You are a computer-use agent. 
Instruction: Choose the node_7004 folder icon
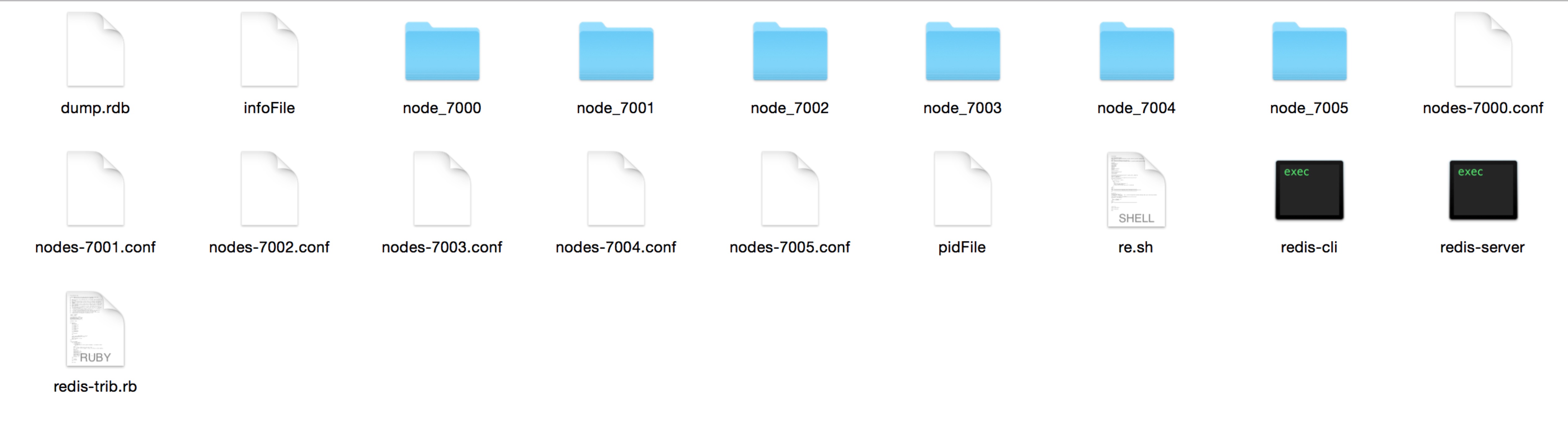(x=1137, y=51)
